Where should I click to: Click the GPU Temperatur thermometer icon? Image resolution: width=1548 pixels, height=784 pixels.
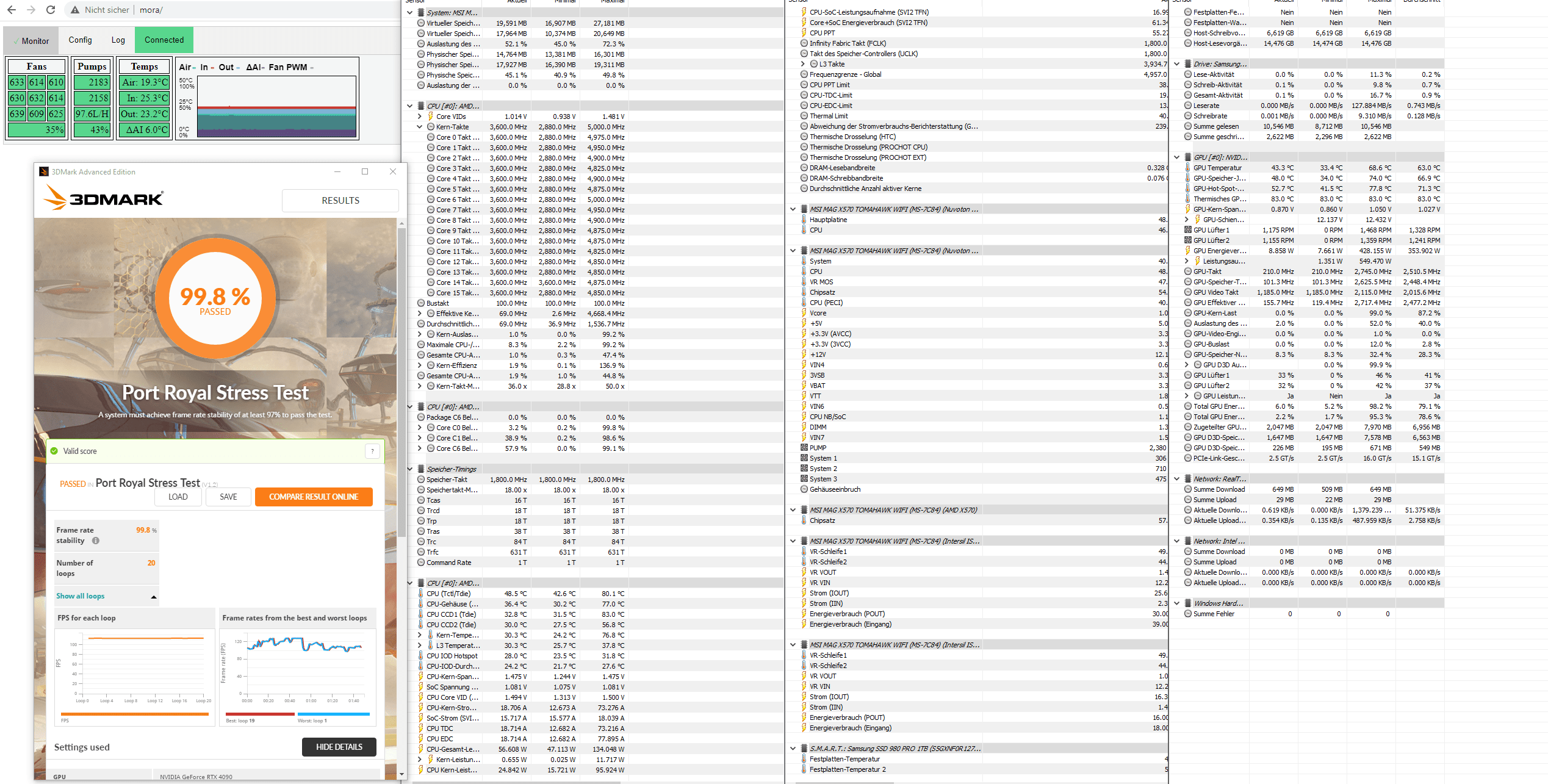tap(1187, 168)
